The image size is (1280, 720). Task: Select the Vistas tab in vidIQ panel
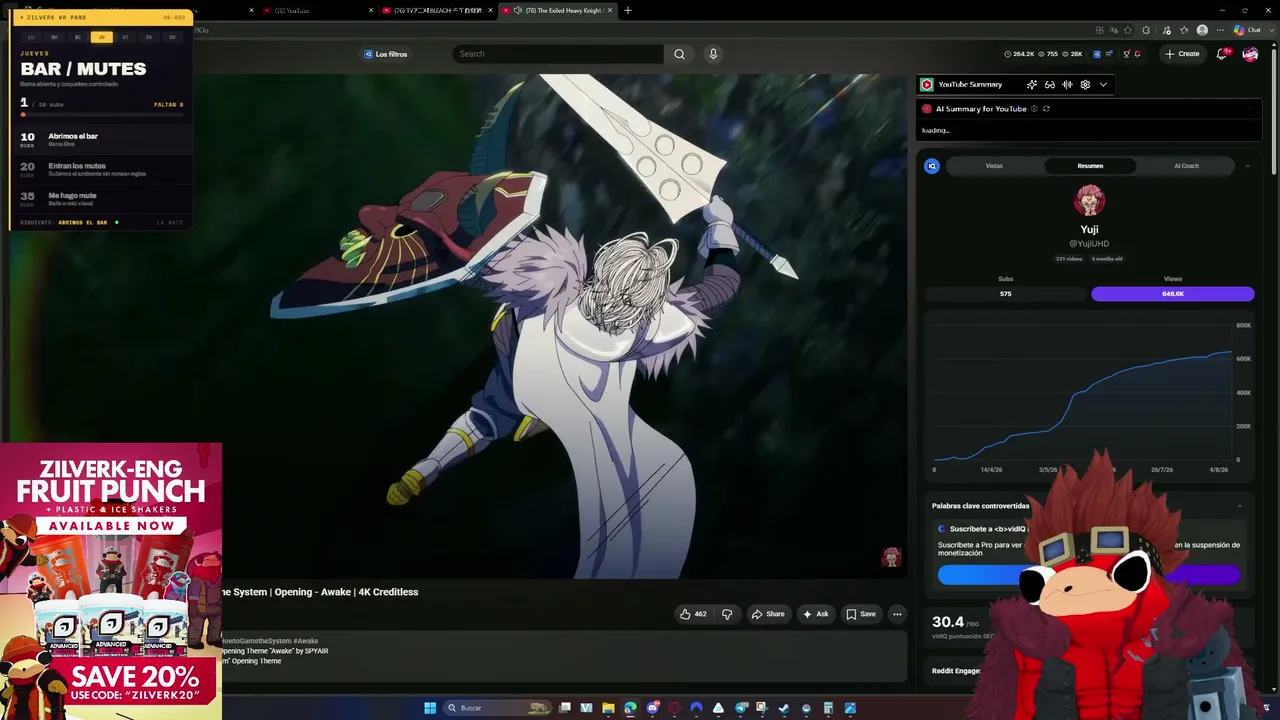(994, 166)
